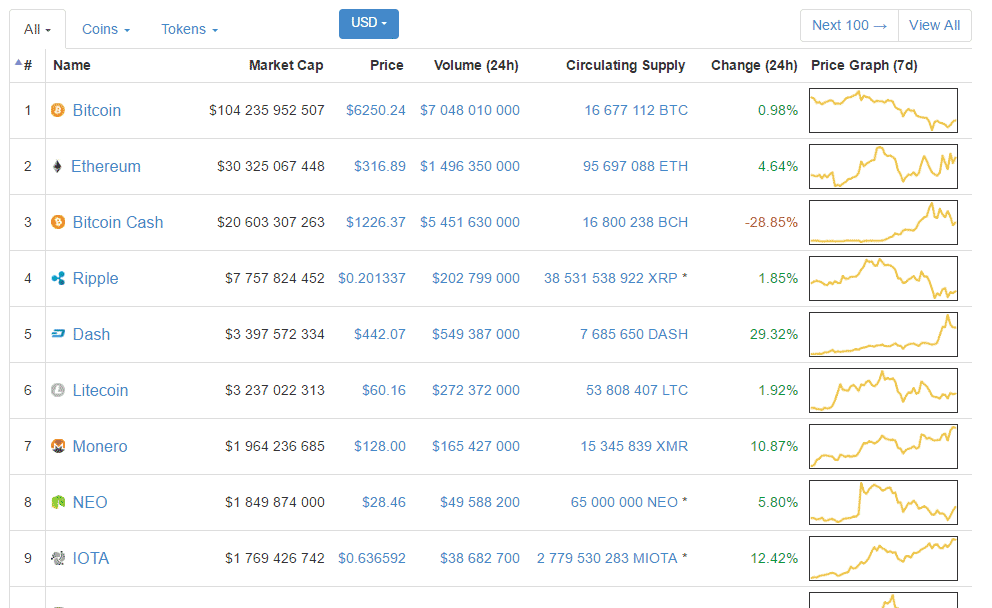Open Litecoin 7d price graph
Viewport: 992px width, 608px height.
click(883, 390)
